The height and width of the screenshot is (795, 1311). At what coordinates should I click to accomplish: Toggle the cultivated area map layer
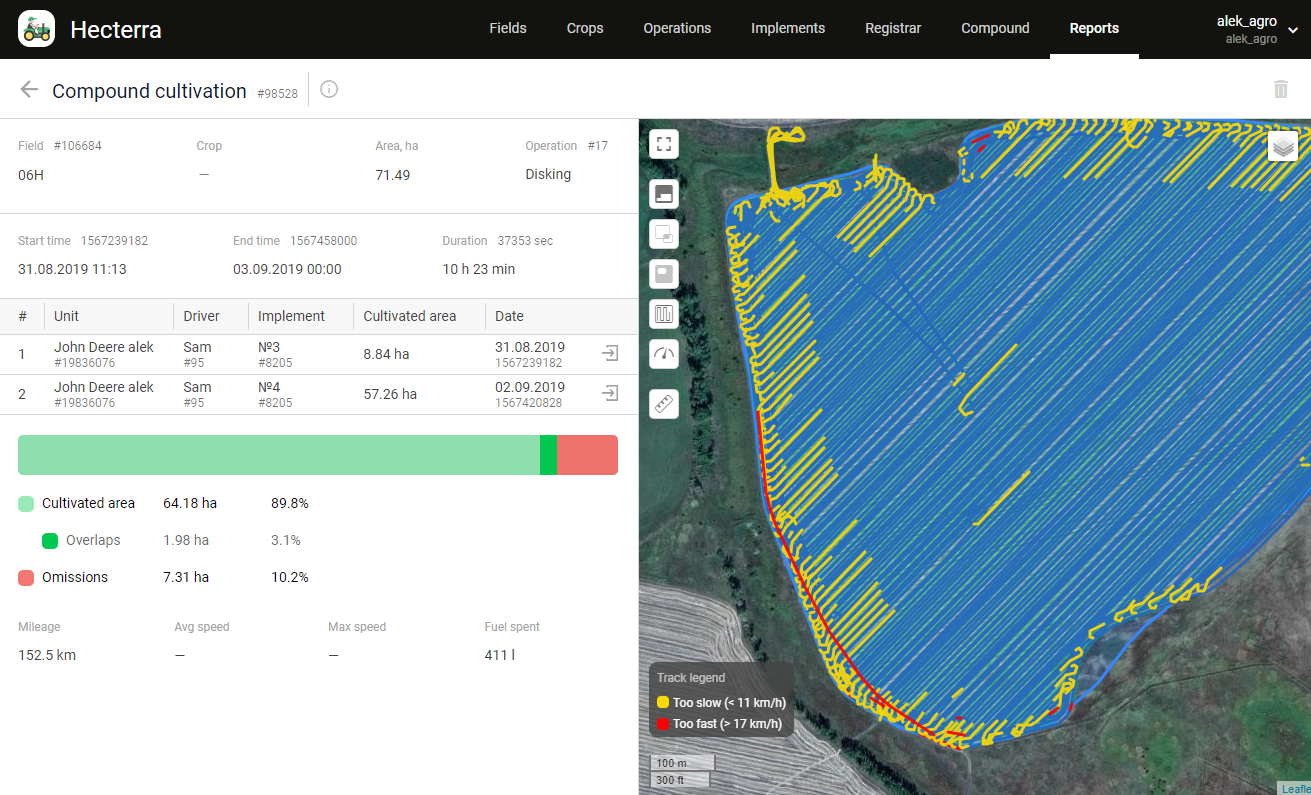(664, 194)
